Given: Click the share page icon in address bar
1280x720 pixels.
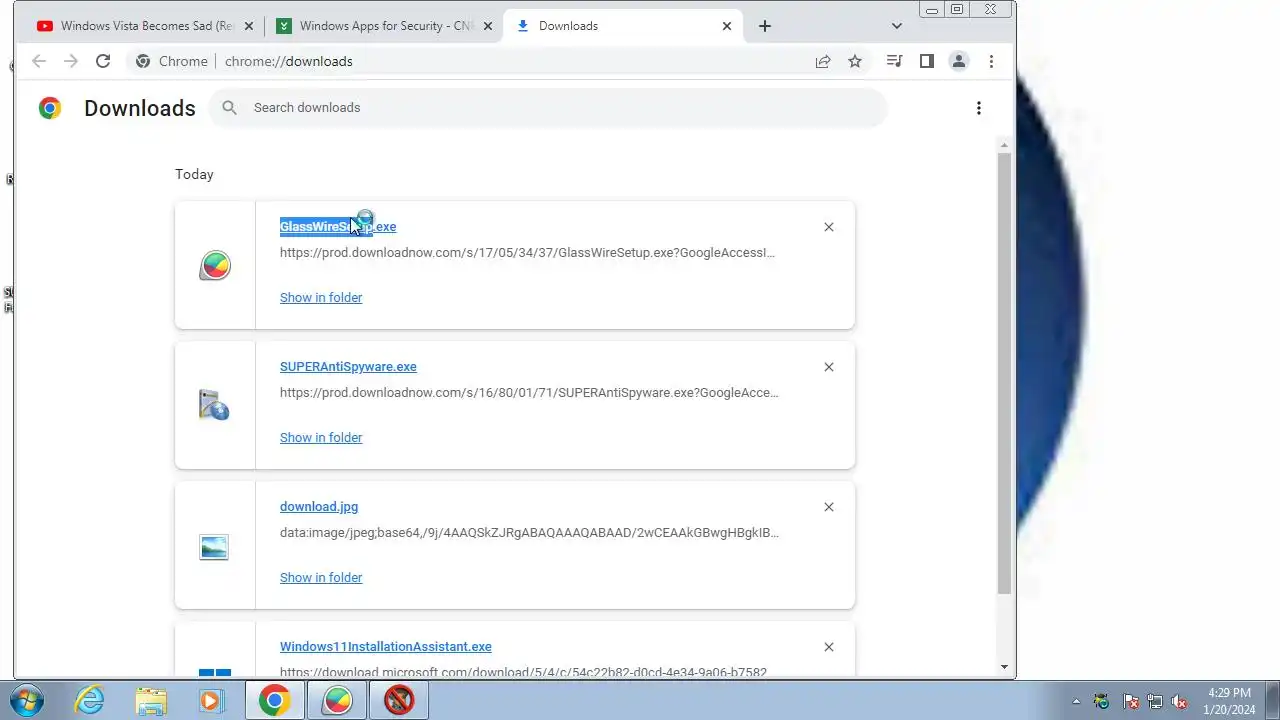Looking at the screenshot, I should point(823,61).
